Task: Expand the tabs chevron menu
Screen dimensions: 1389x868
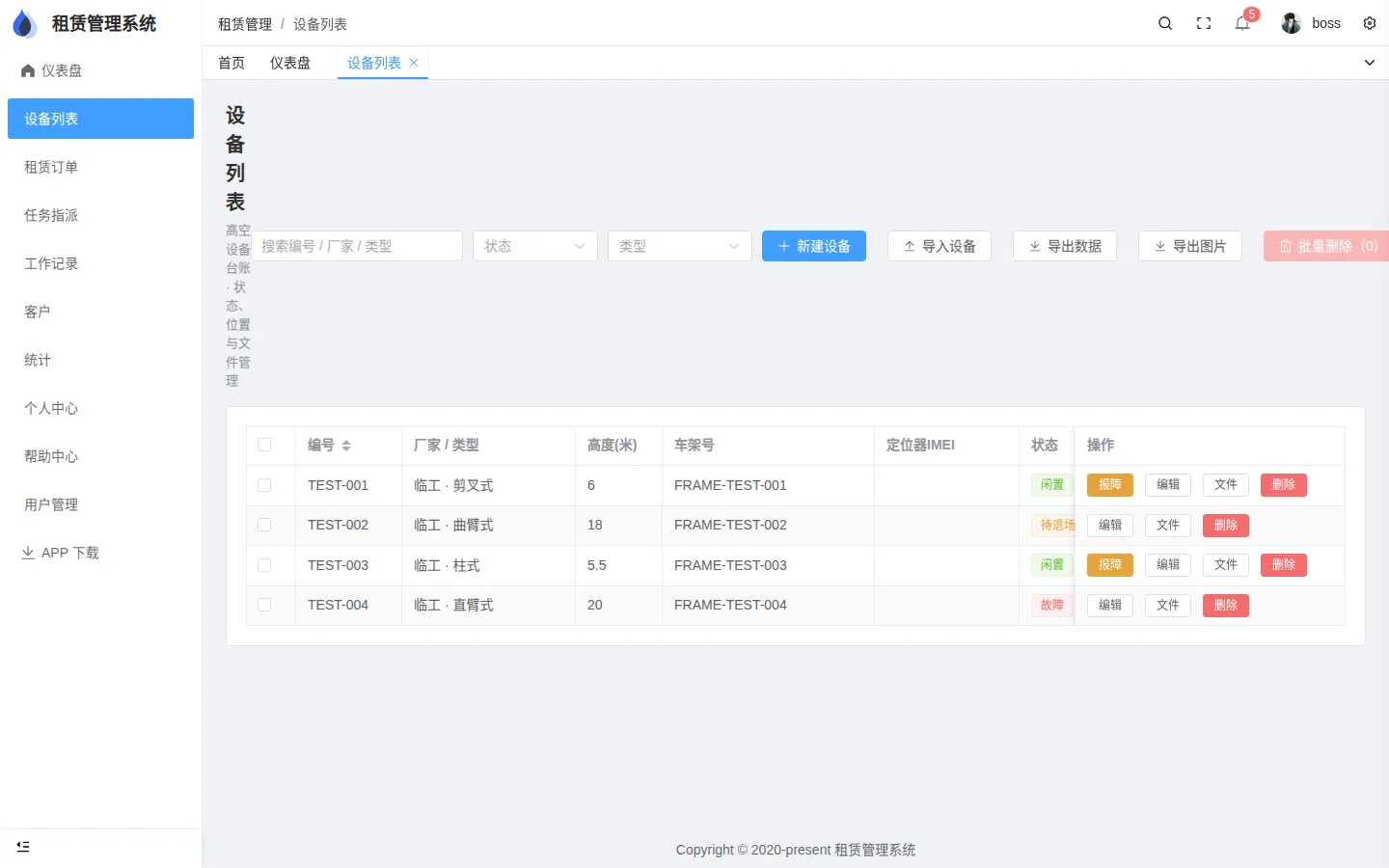Action: [1370, 63]
